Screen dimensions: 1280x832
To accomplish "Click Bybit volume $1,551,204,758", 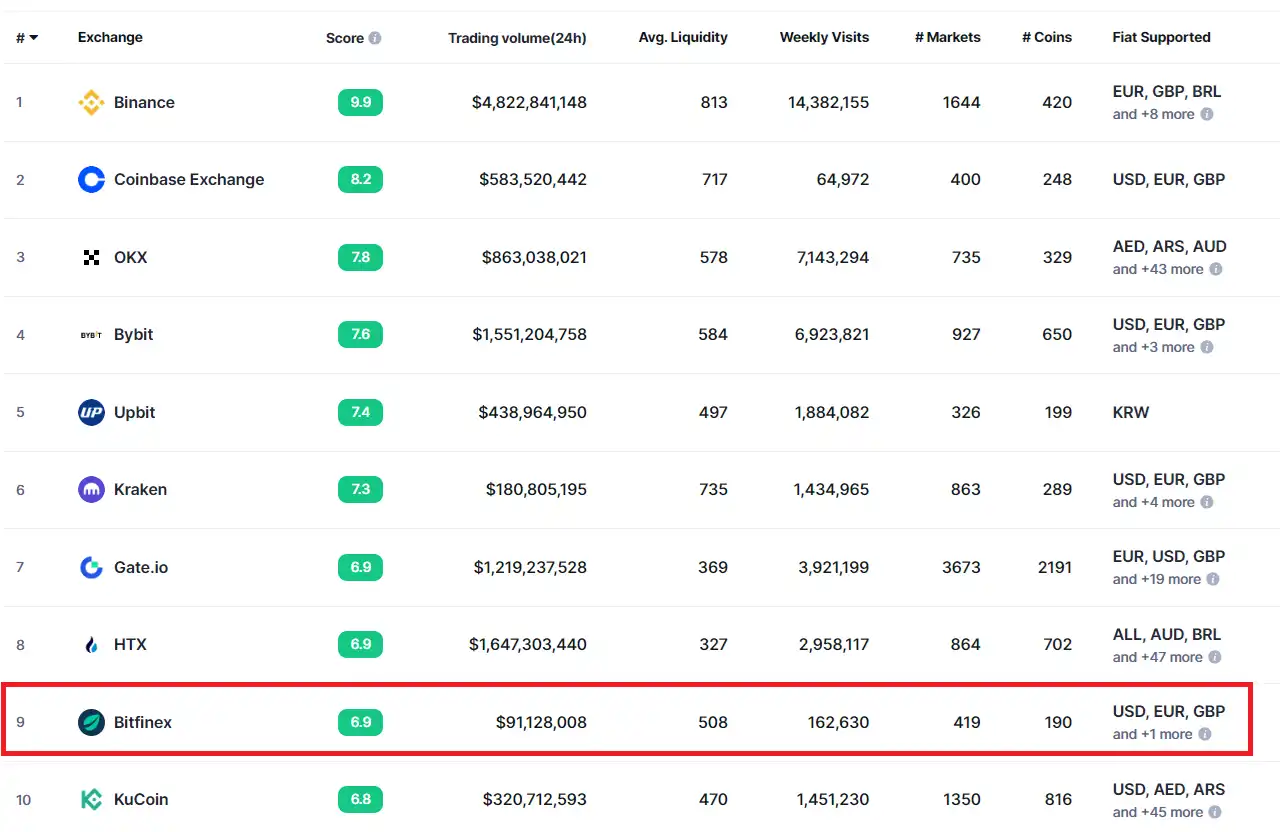I will [529, 335].
